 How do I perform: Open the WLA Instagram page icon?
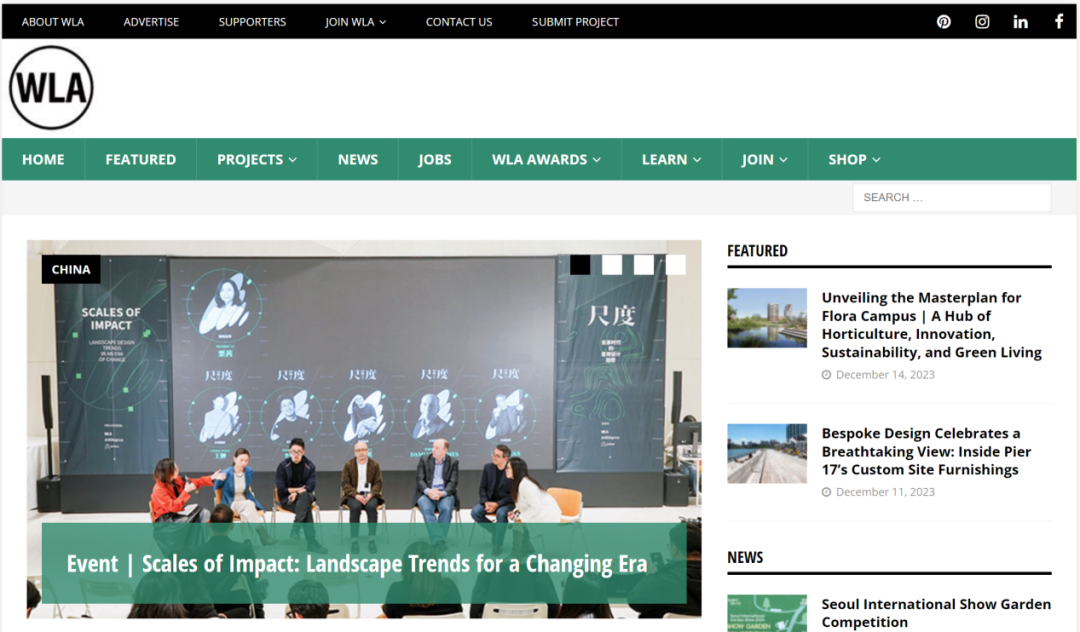[982, 22]
